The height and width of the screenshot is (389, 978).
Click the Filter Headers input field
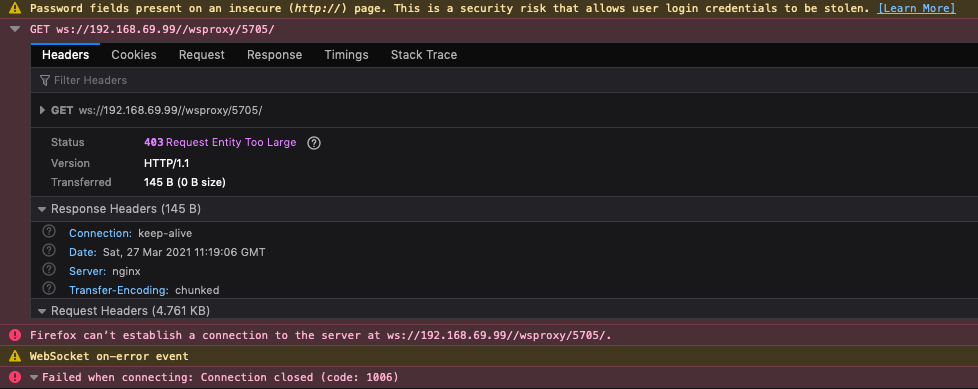point(504,80)
